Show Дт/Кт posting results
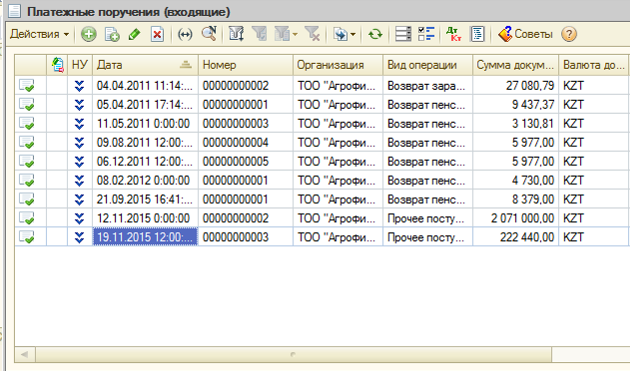 pos(454,34)
